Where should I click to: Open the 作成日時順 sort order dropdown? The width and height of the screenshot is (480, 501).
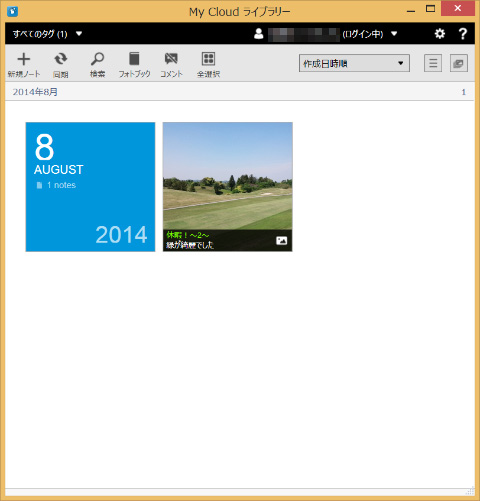click(x=354, y=63)
